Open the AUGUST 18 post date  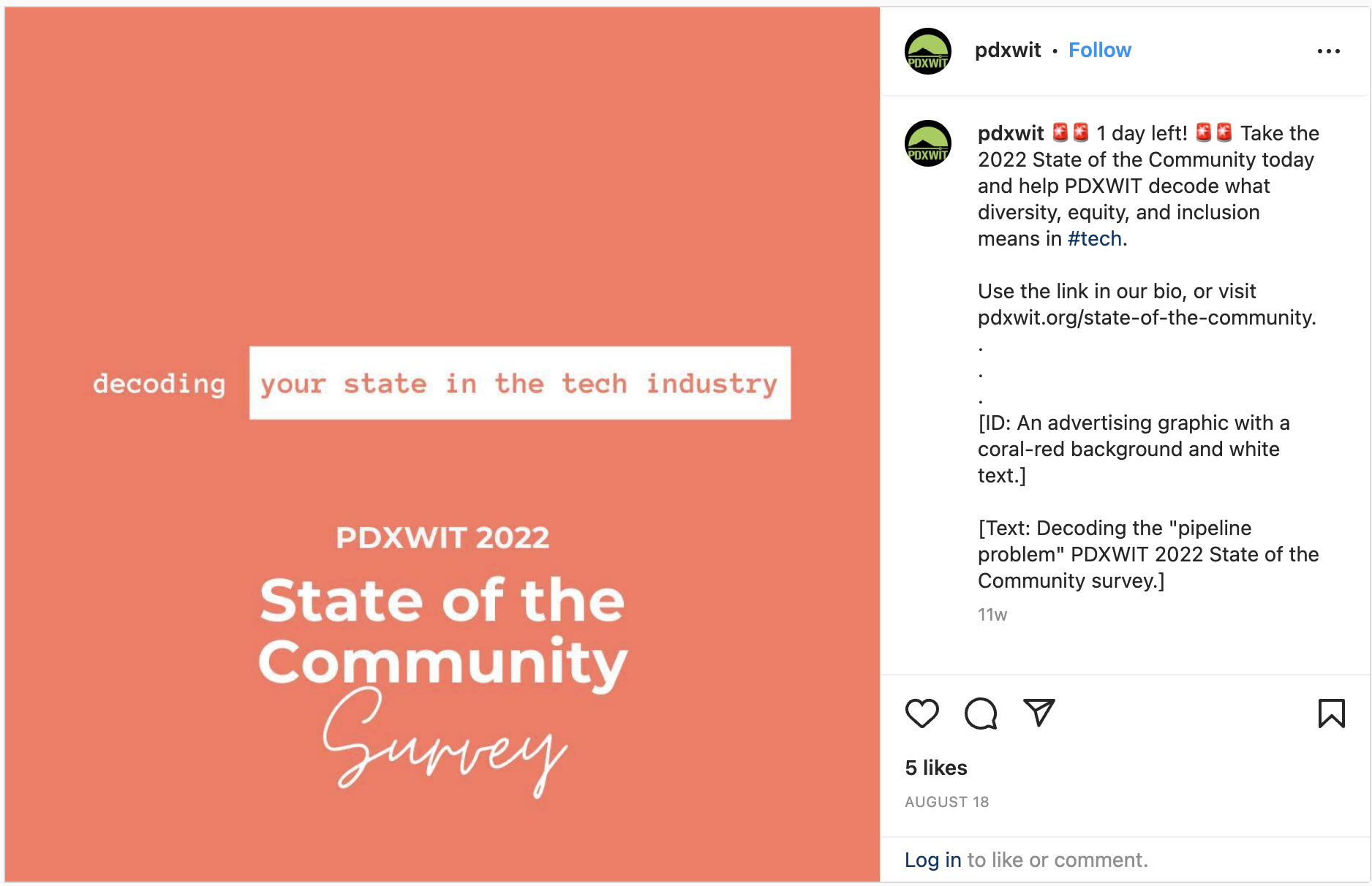(946, 802)
